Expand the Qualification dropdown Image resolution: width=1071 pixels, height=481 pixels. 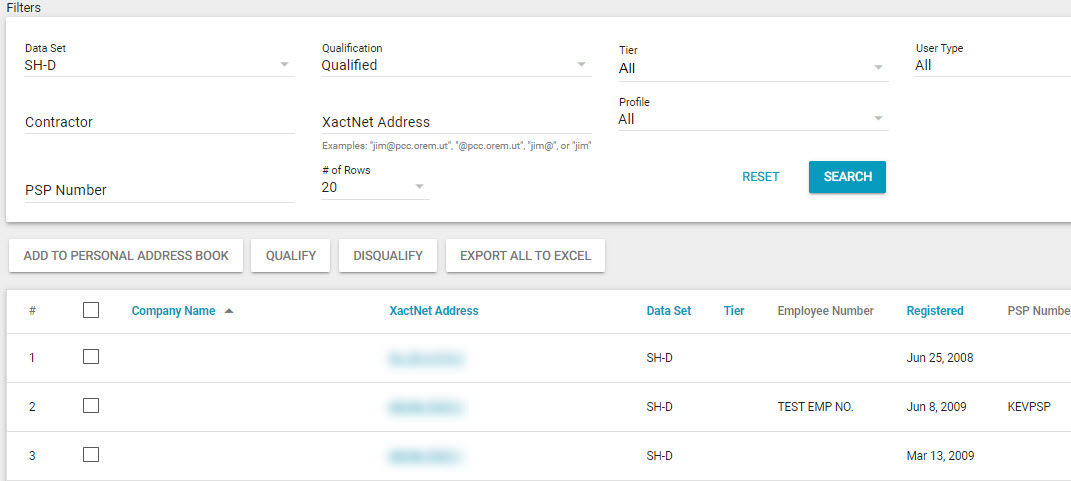coord(455,66)
